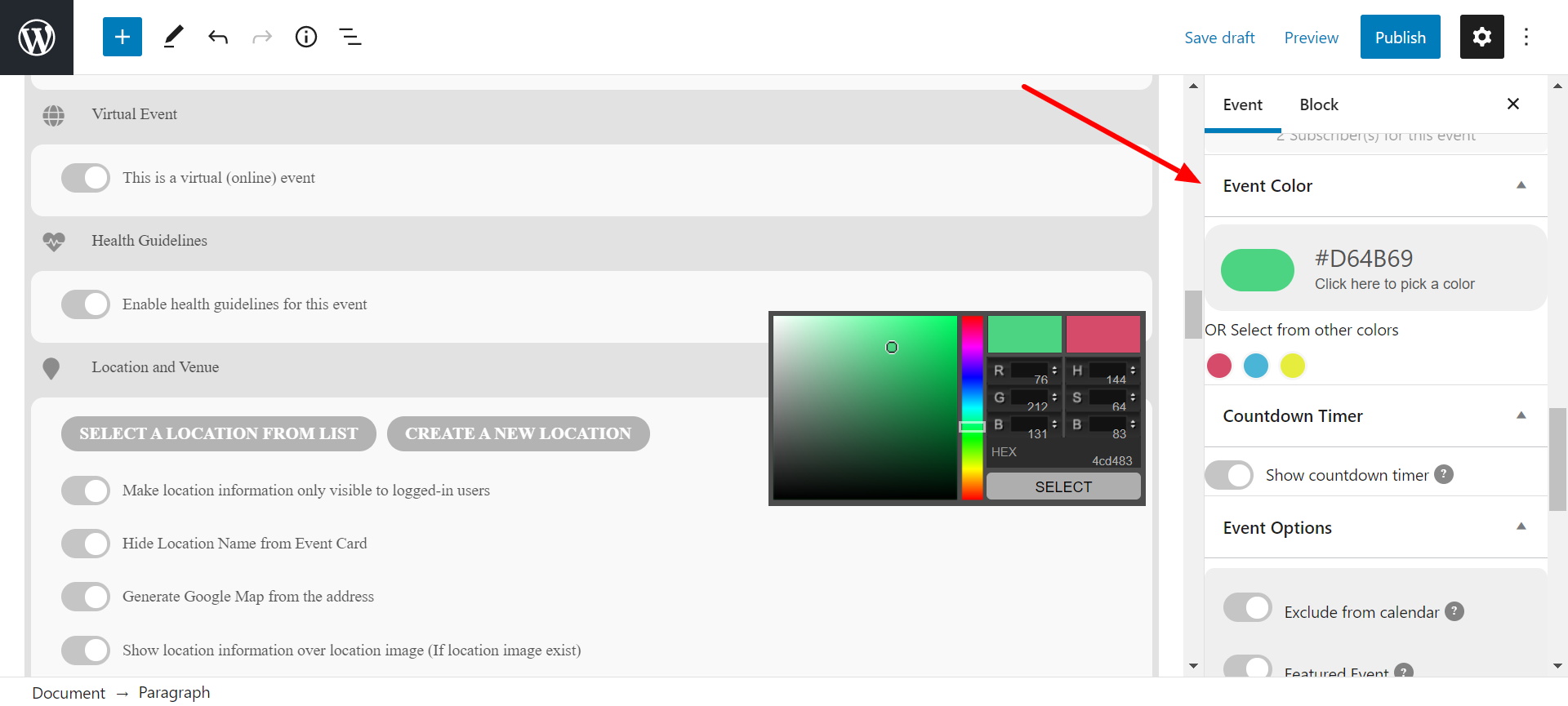This screenshot has width=1568, height=706.
Task: Open the three-dot Options menu
Action: click(1526, 38)
